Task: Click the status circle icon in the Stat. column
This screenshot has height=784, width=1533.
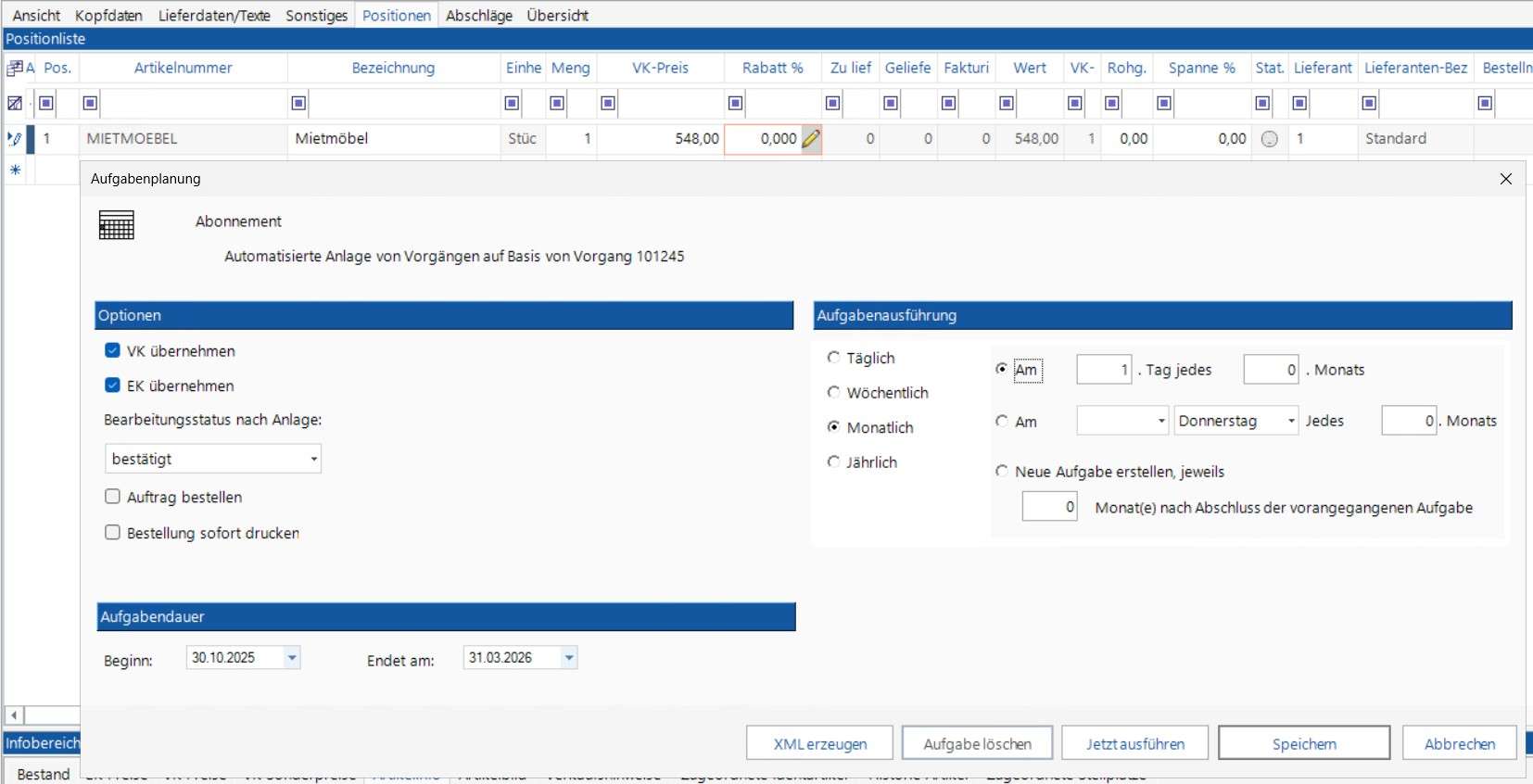Action: (1270, 139)
